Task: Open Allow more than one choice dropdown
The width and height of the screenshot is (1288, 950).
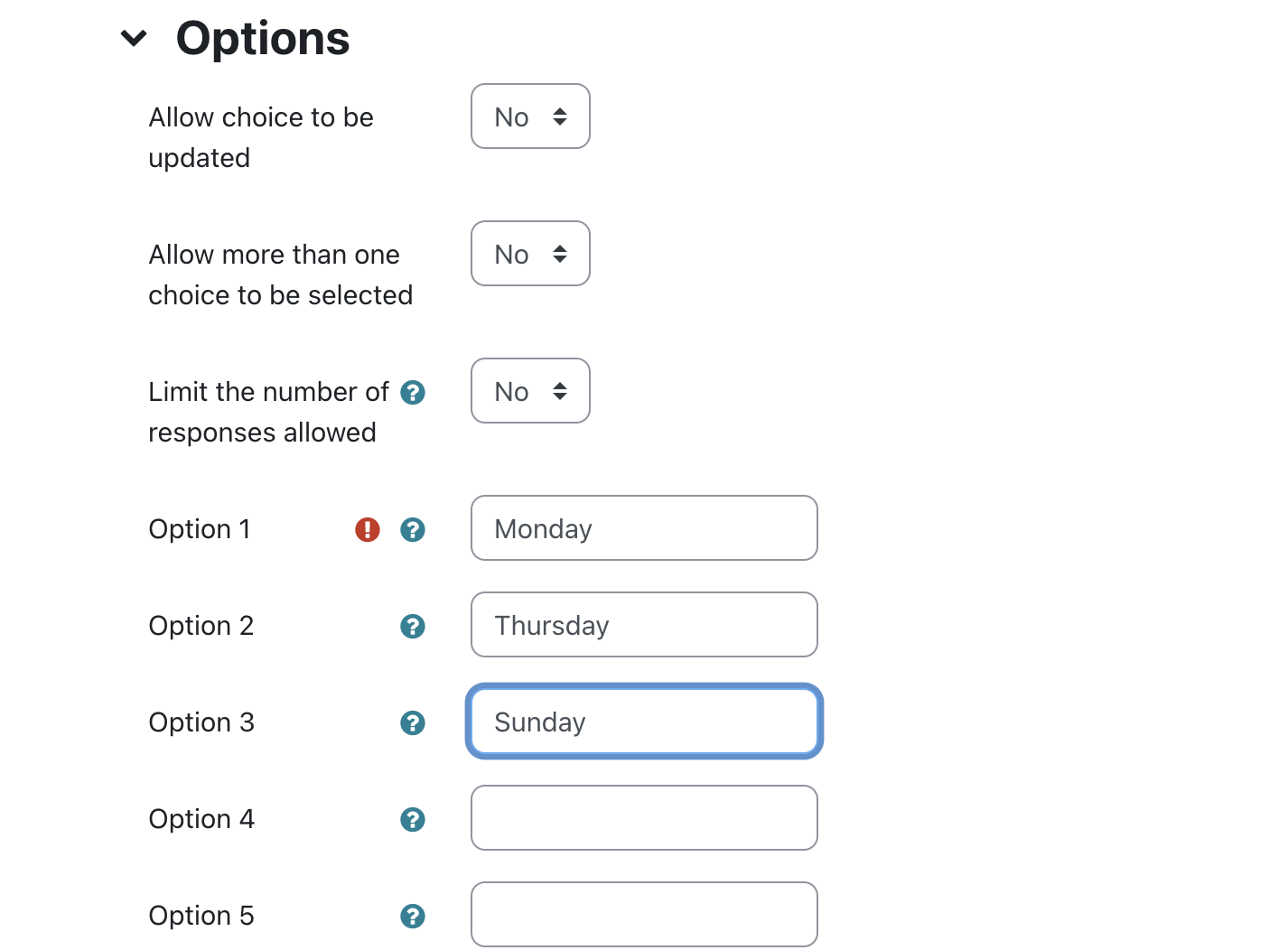Action: (x=530, y=254)
